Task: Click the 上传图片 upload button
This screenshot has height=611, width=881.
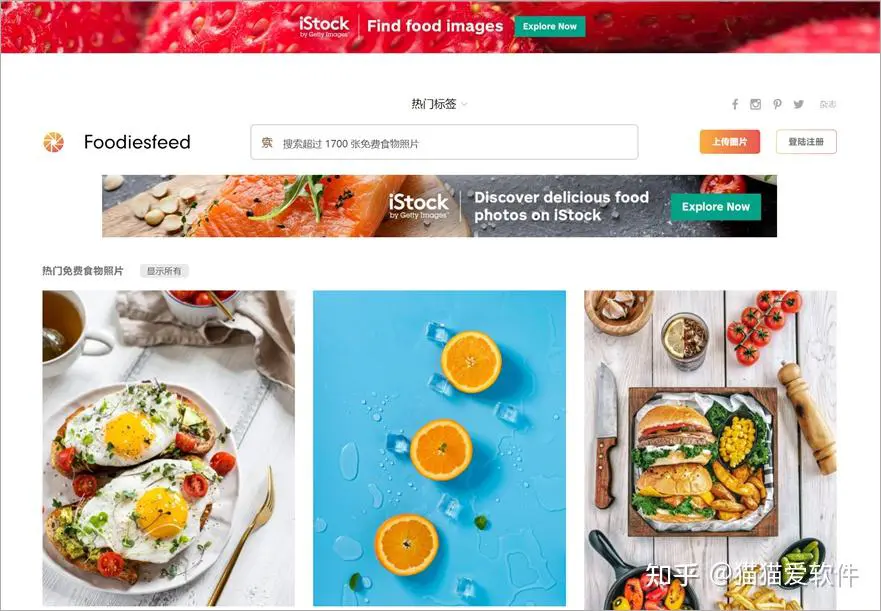Action: [x=729, y=142]
